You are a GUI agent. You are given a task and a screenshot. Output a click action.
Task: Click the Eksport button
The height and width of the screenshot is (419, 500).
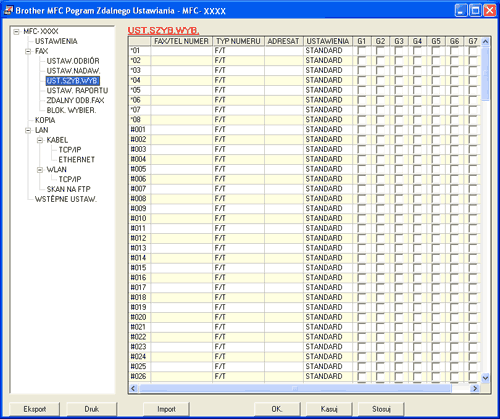click(35, 409)
